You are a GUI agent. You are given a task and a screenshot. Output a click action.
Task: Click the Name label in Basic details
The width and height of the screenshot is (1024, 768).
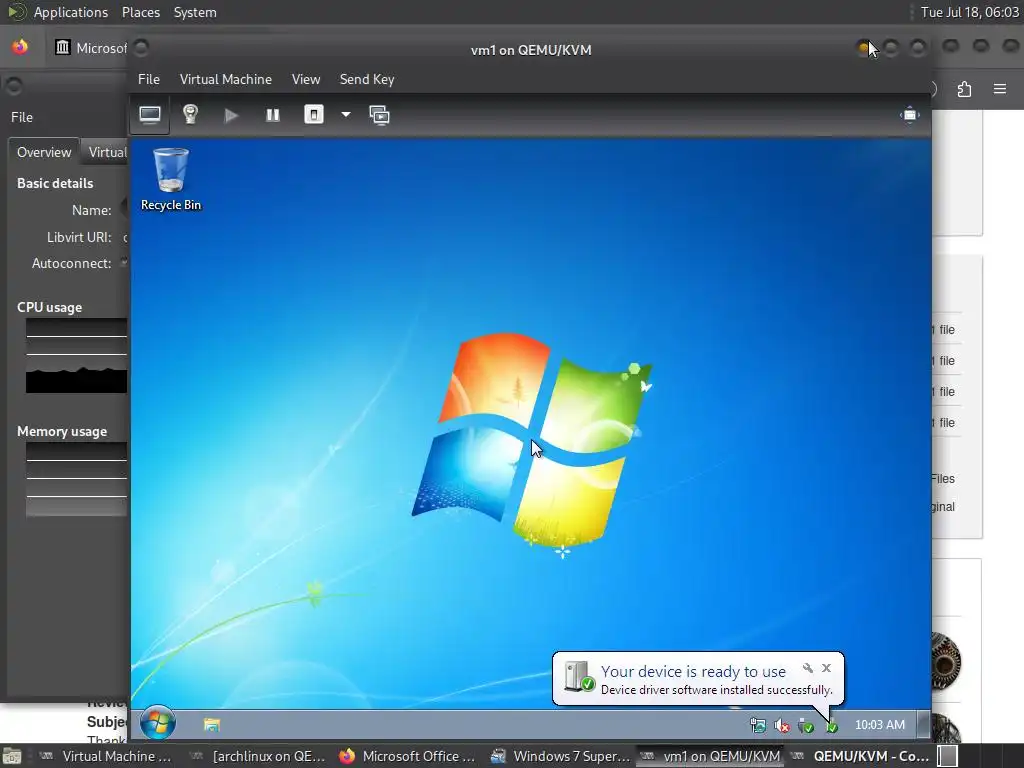click(91, 210)
